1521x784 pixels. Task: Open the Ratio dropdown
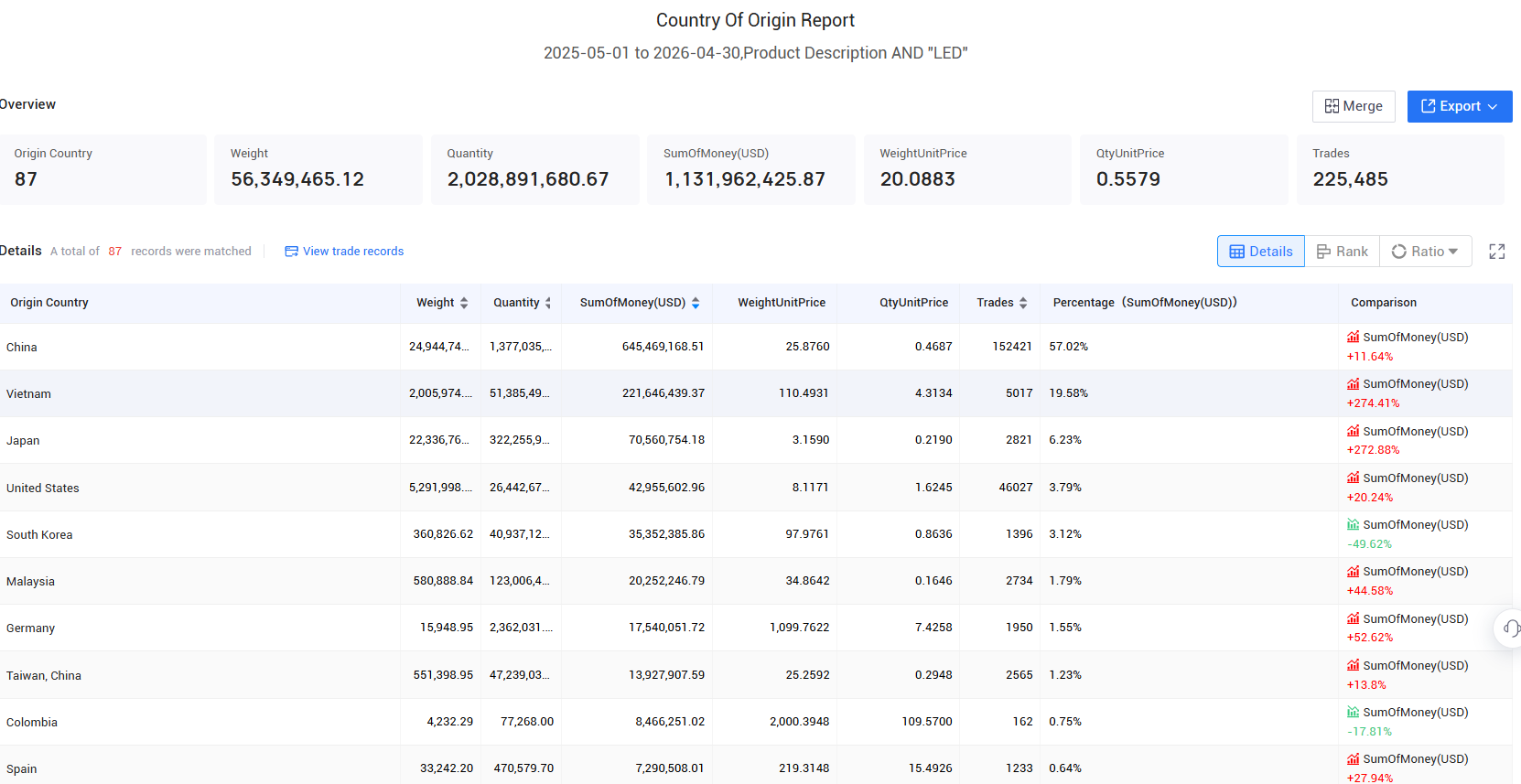coord(1425,252)
